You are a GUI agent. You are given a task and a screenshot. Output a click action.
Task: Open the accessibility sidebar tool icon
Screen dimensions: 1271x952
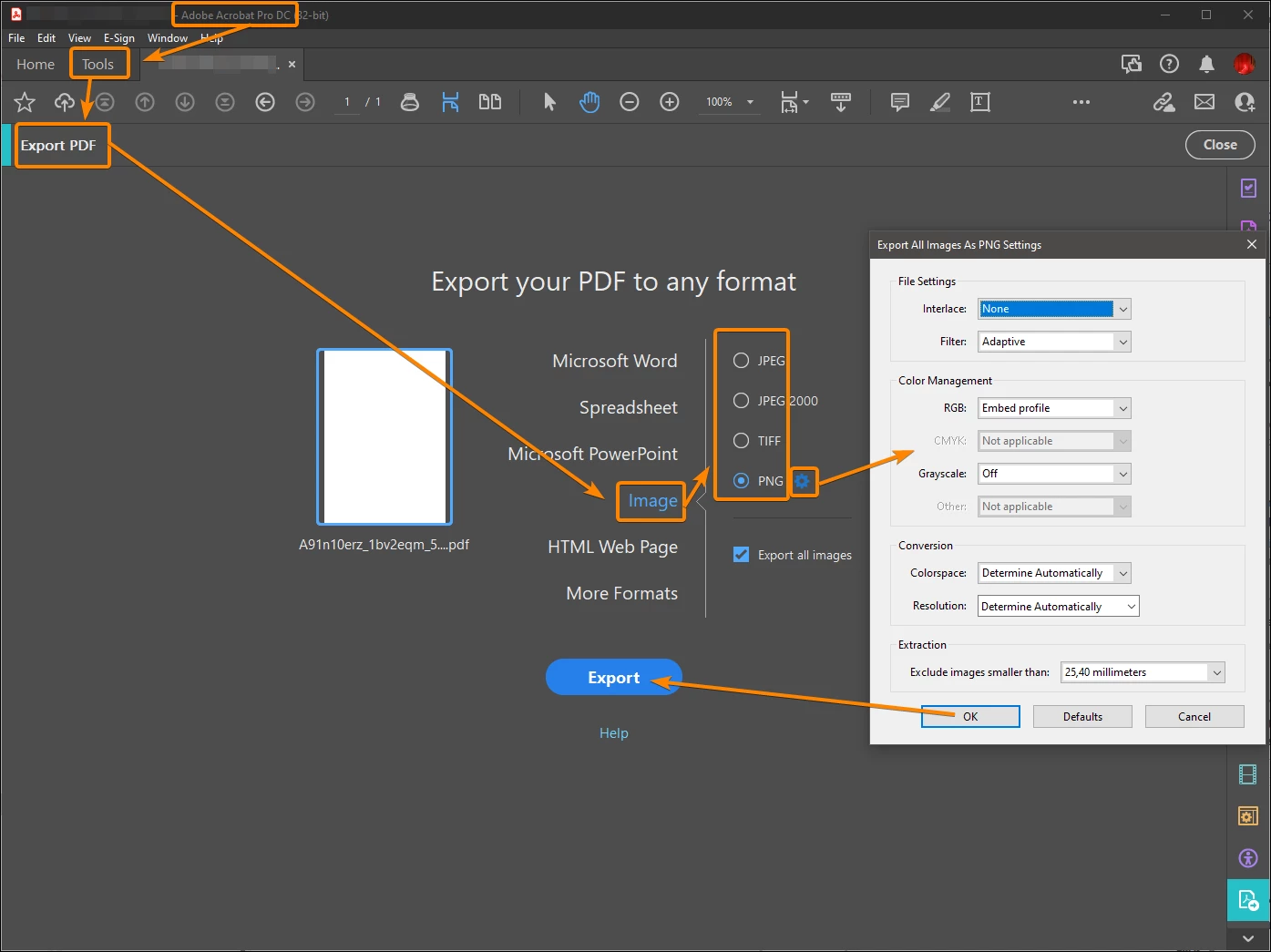click(x=1248, y=858)
